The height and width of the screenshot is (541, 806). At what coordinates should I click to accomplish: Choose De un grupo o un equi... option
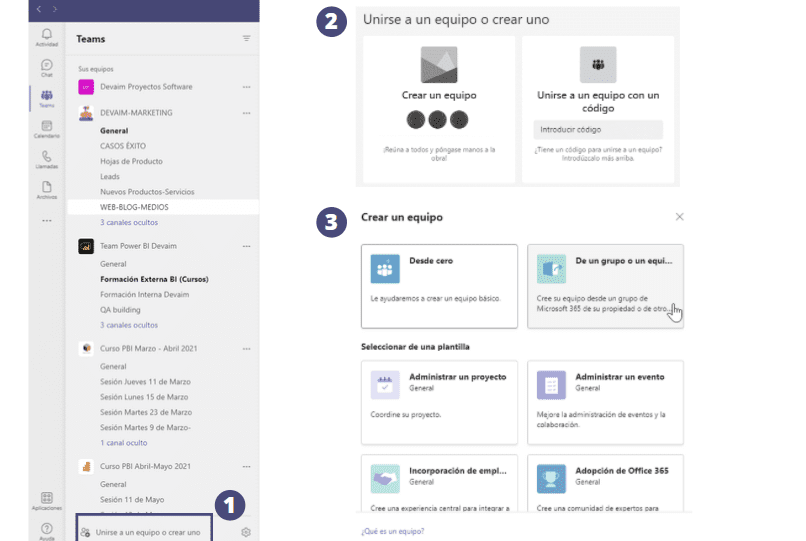(x=606, y=286)
